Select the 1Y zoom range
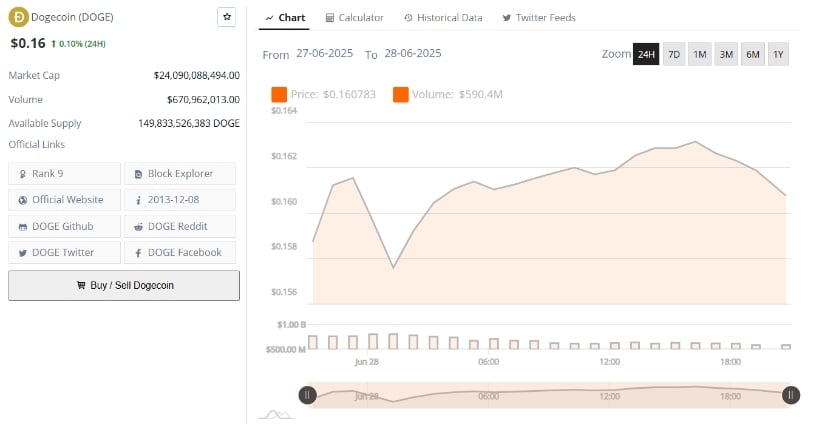The width and height of the screenshot is (825, 424). click(778, 54)
